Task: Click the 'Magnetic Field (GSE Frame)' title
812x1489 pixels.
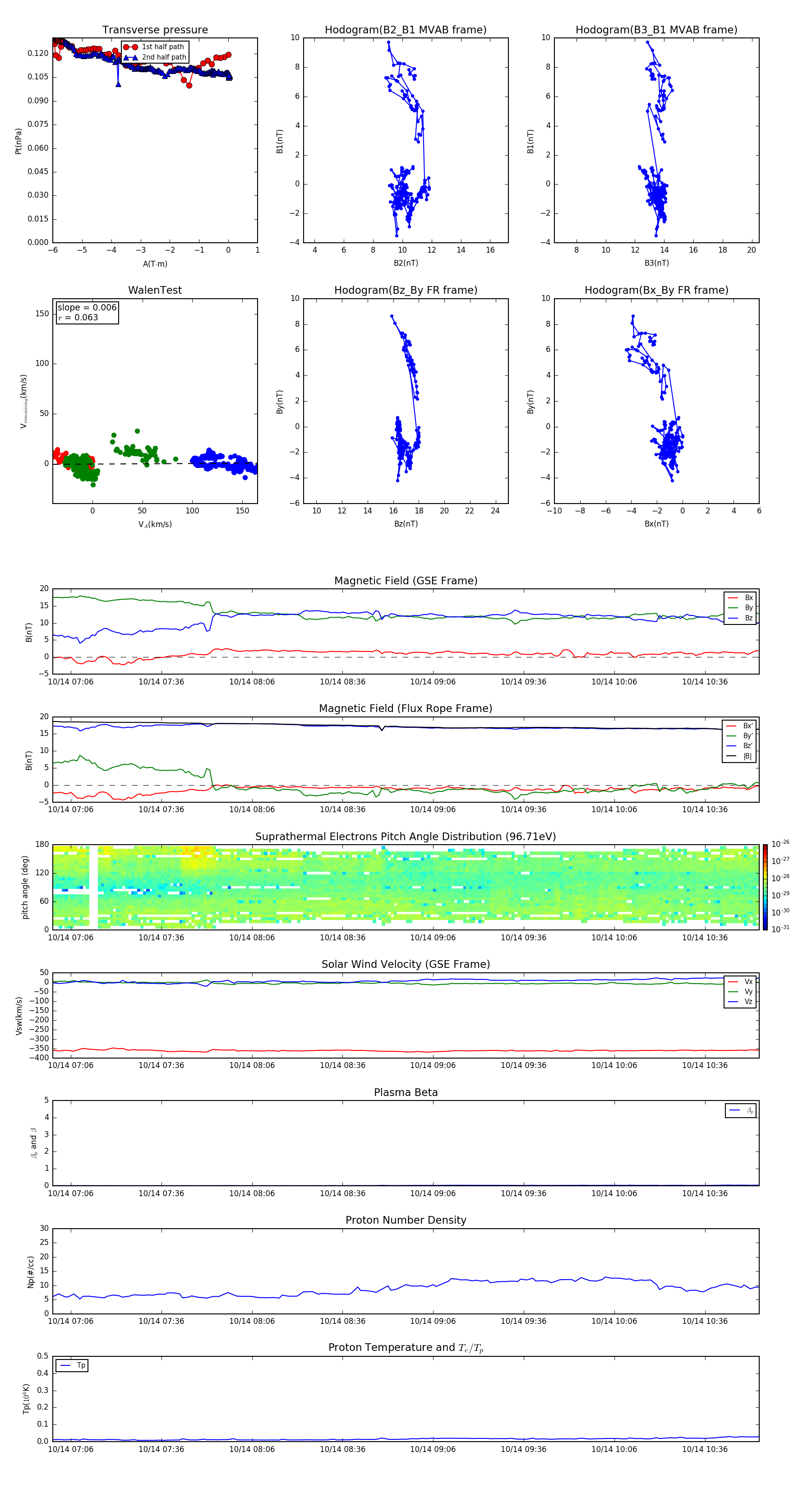Action: coord(406,581)
